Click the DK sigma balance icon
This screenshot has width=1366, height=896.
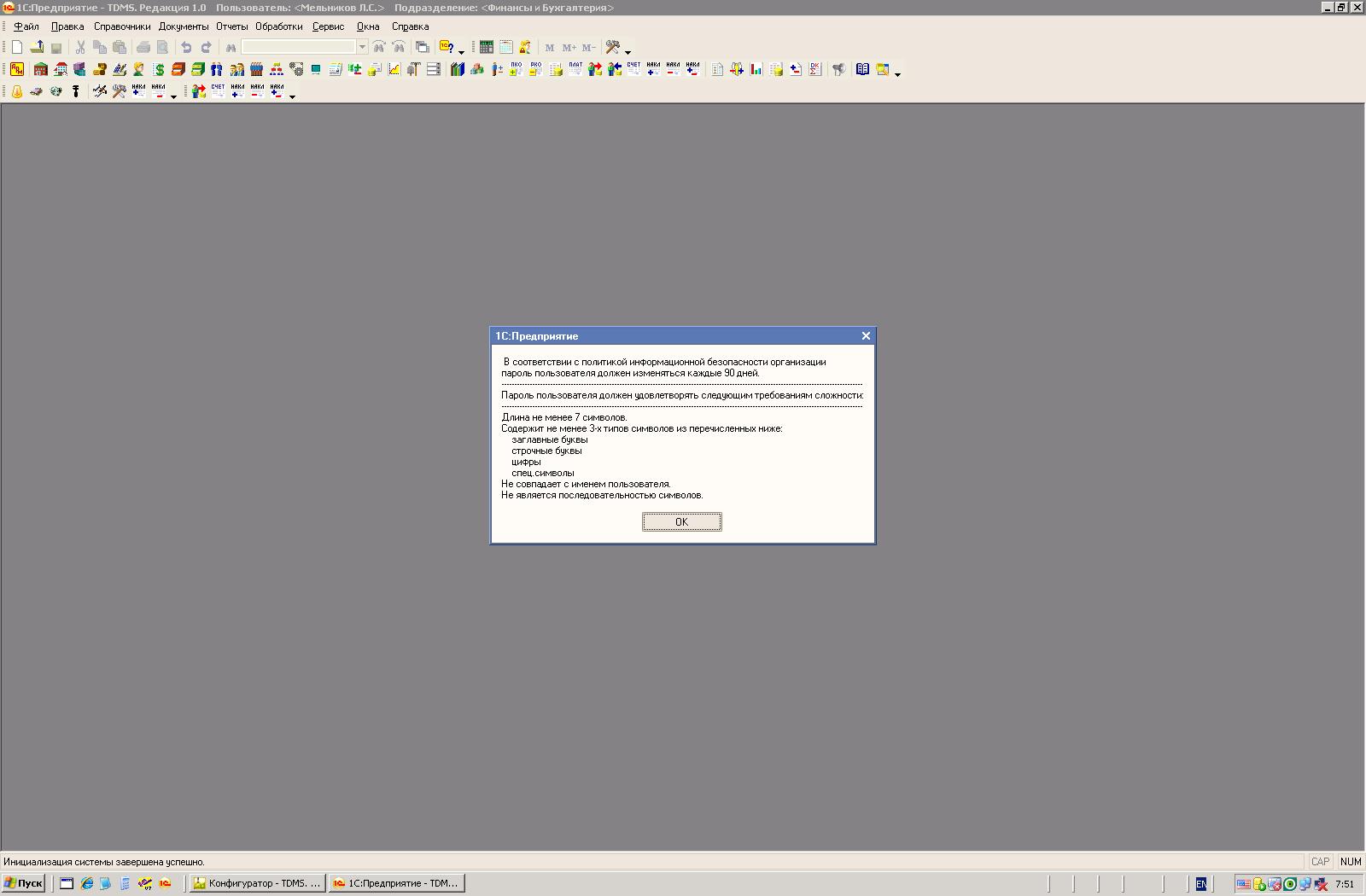[x=815, y=69]
